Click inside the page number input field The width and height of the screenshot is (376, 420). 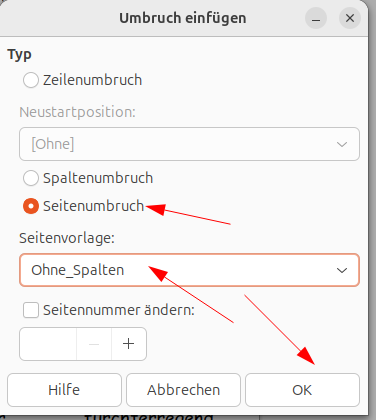coord(48,344)
